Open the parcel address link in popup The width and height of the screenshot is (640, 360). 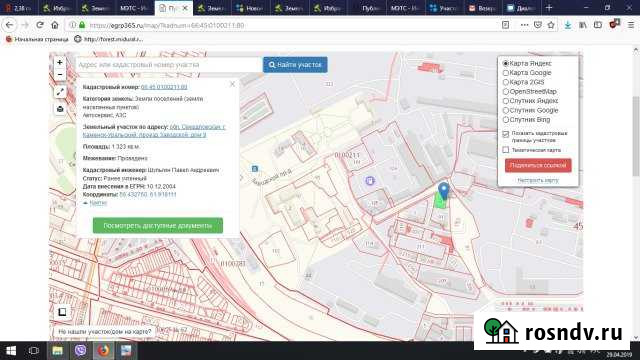154,131
